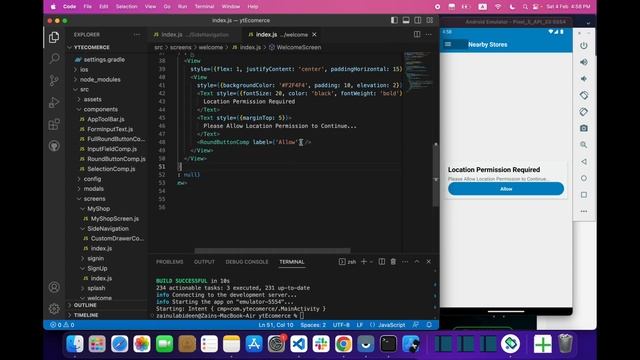The height and width of the screenshot is (360, 640).
Task: Click emulator Home circle button
Action: pos(584,178)
